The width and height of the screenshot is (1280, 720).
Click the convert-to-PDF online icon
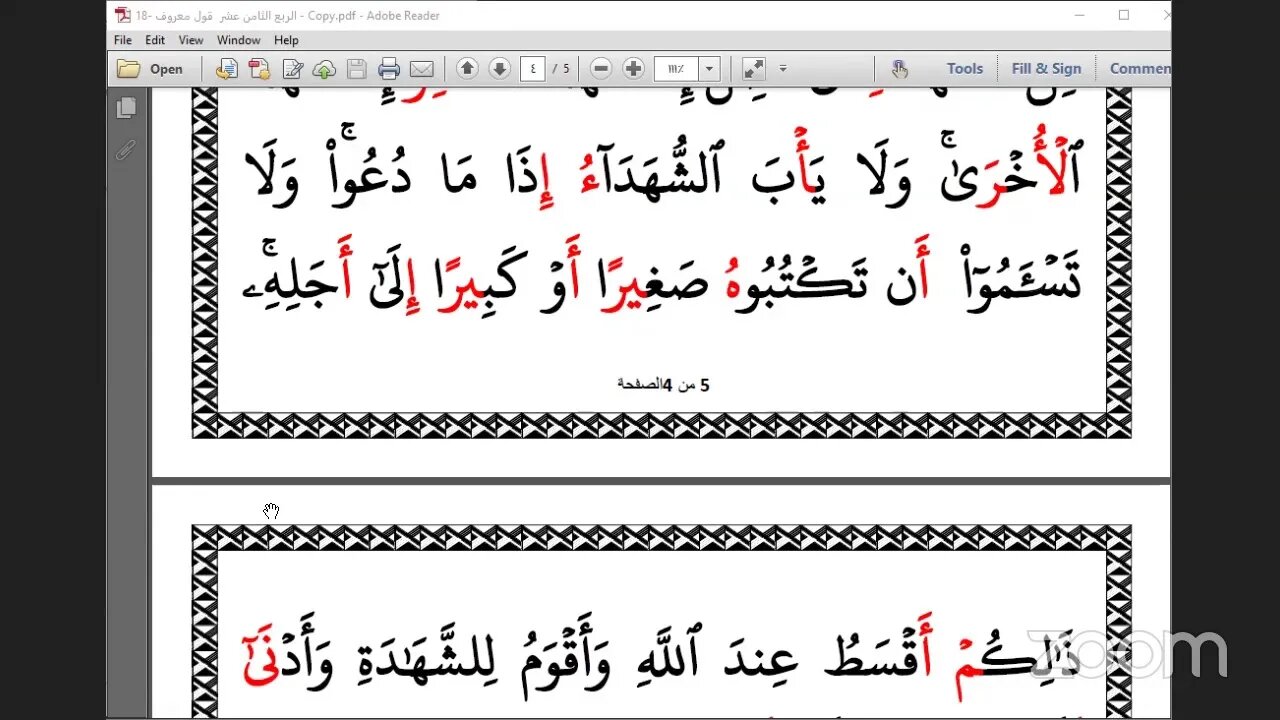[x=227, y=69]
